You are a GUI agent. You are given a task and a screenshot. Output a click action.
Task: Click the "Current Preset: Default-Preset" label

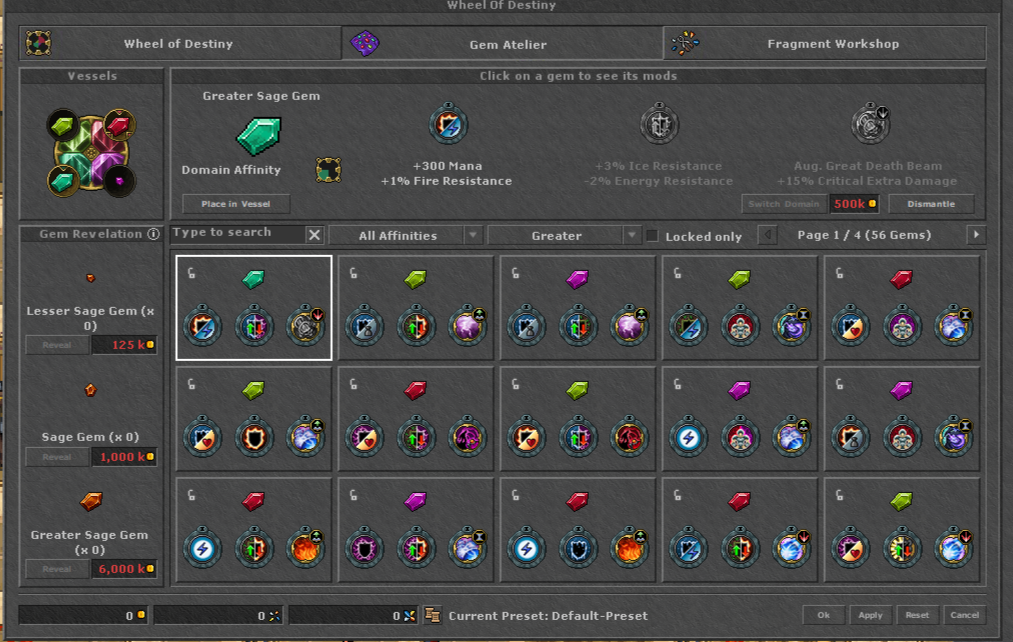click(548, 616)
